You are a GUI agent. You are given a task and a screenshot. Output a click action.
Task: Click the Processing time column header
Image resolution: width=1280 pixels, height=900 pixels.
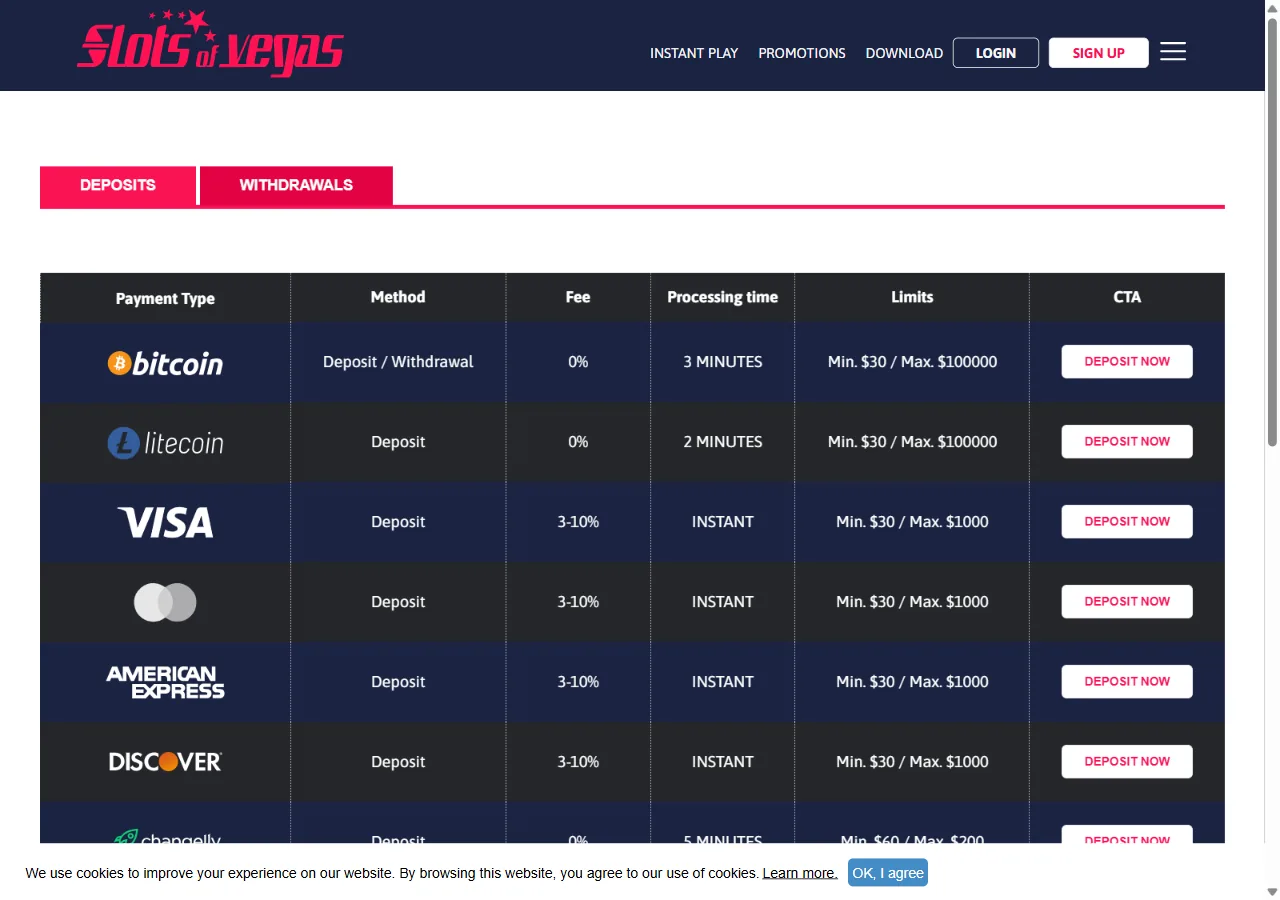(x=722, y=297)
